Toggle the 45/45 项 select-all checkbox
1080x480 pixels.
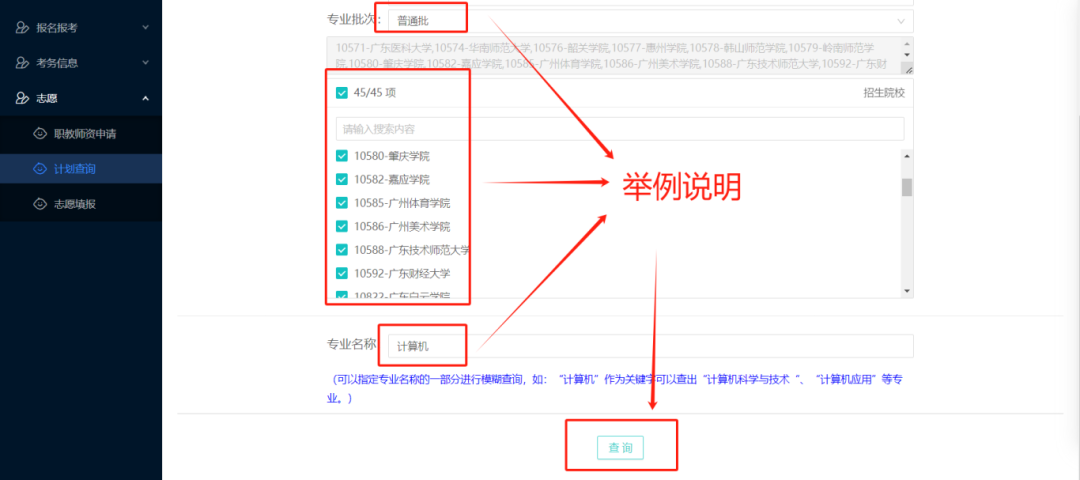point(342,93)
